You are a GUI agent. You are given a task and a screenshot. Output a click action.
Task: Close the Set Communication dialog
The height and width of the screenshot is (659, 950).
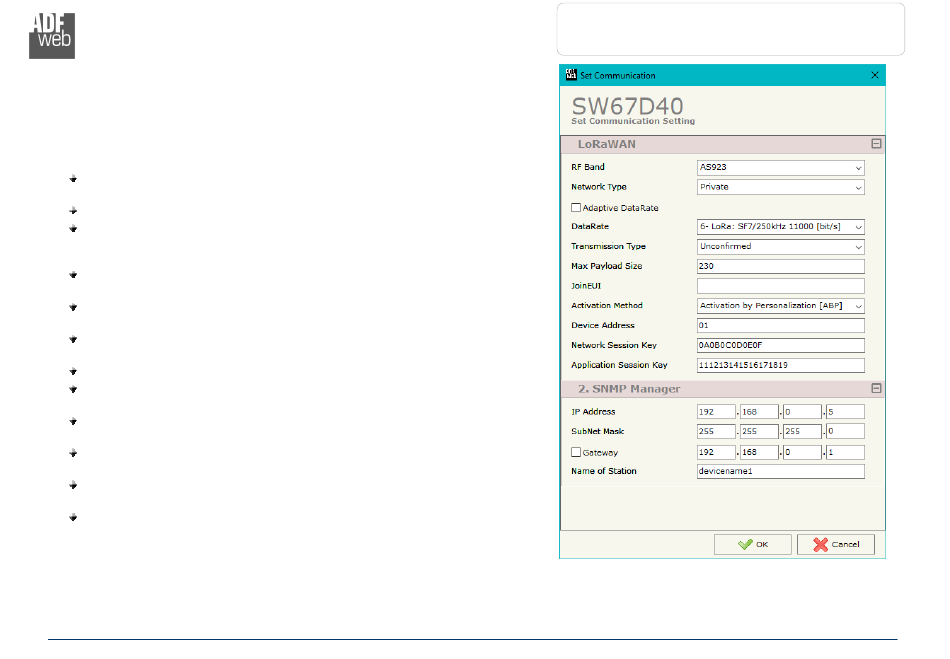(x=874, y=75)
